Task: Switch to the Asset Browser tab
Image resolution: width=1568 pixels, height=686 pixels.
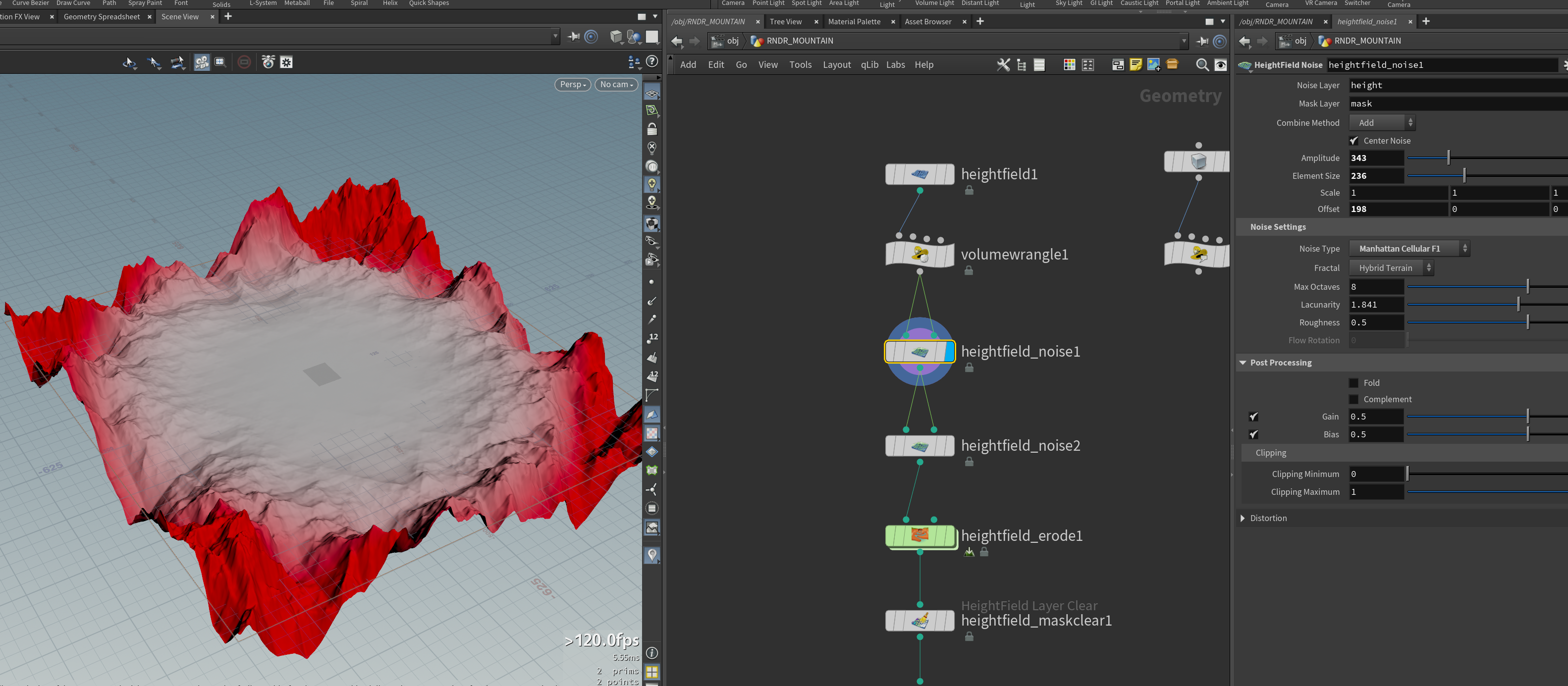Action: pos(927,21)
